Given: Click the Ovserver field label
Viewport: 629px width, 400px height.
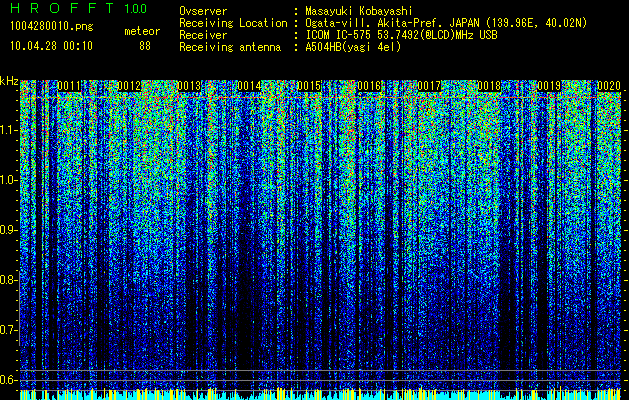Looking at the screenshot, I should click(x=203, y=11).
